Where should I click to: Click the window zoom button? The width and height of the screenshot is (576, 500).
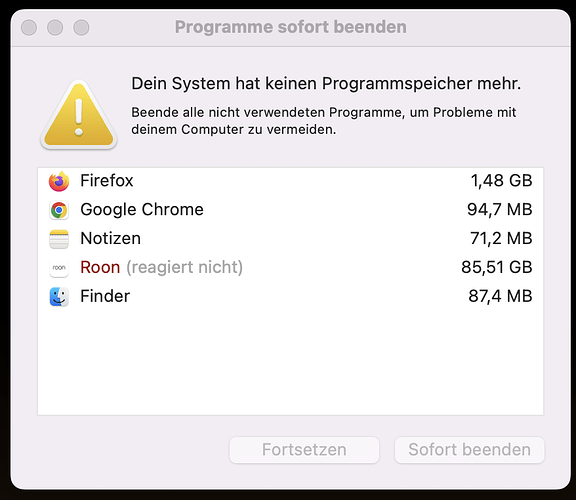click(81, 28)
